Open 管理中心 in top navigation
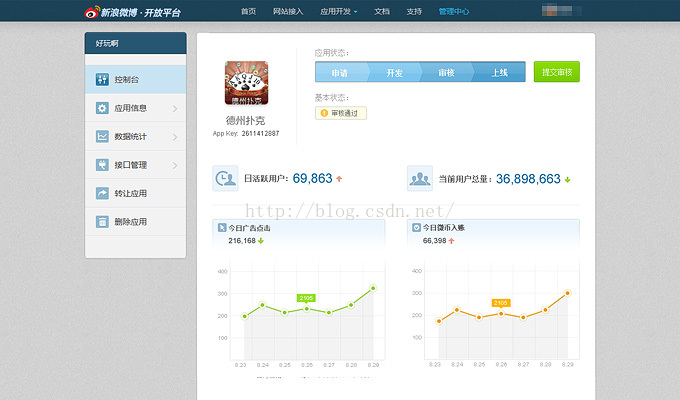Viewport: 680px width, 400px height. 454,12
